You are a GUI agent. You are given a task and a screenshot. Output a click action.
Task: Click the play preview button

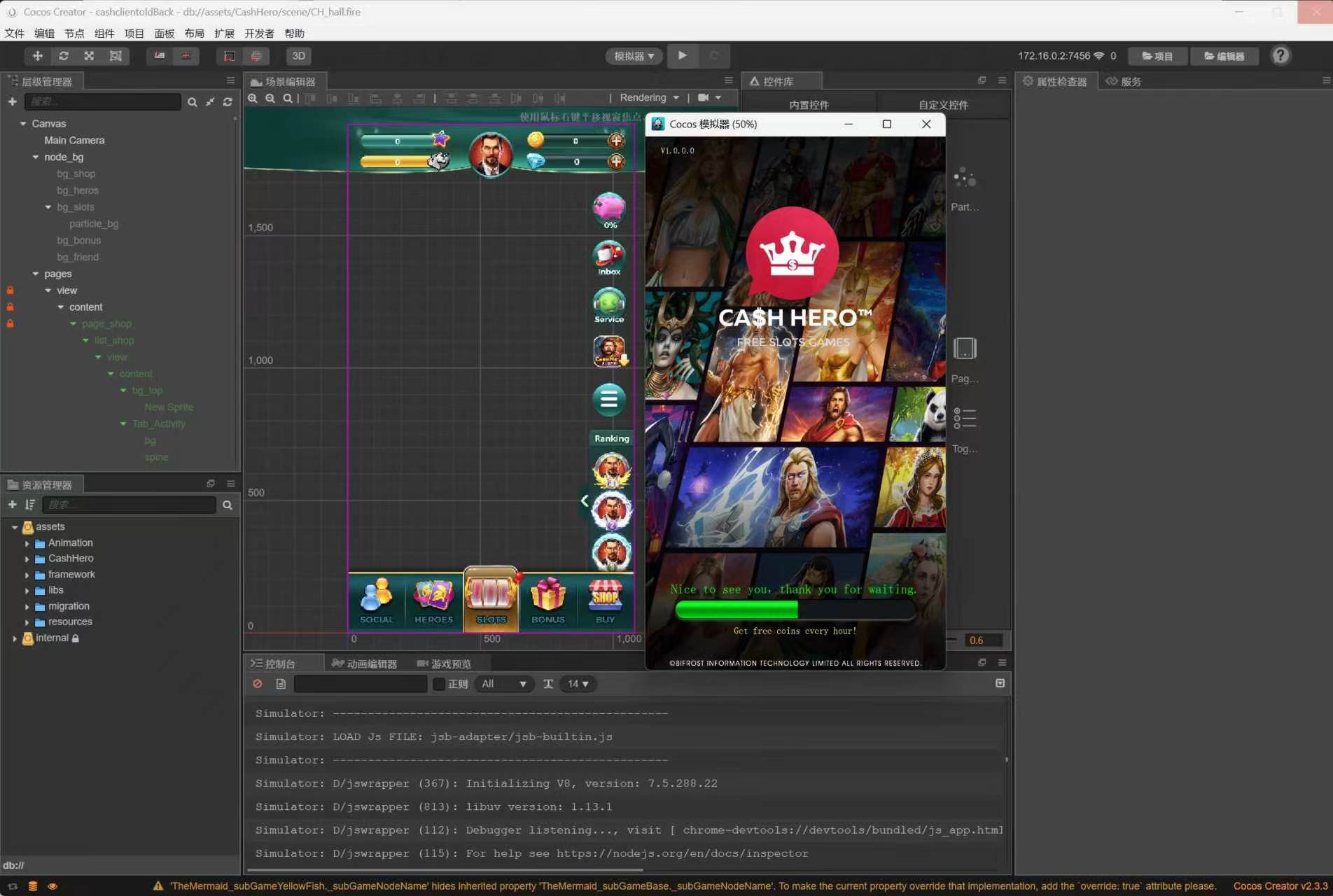pyautogui.click(x=683, y=55)
